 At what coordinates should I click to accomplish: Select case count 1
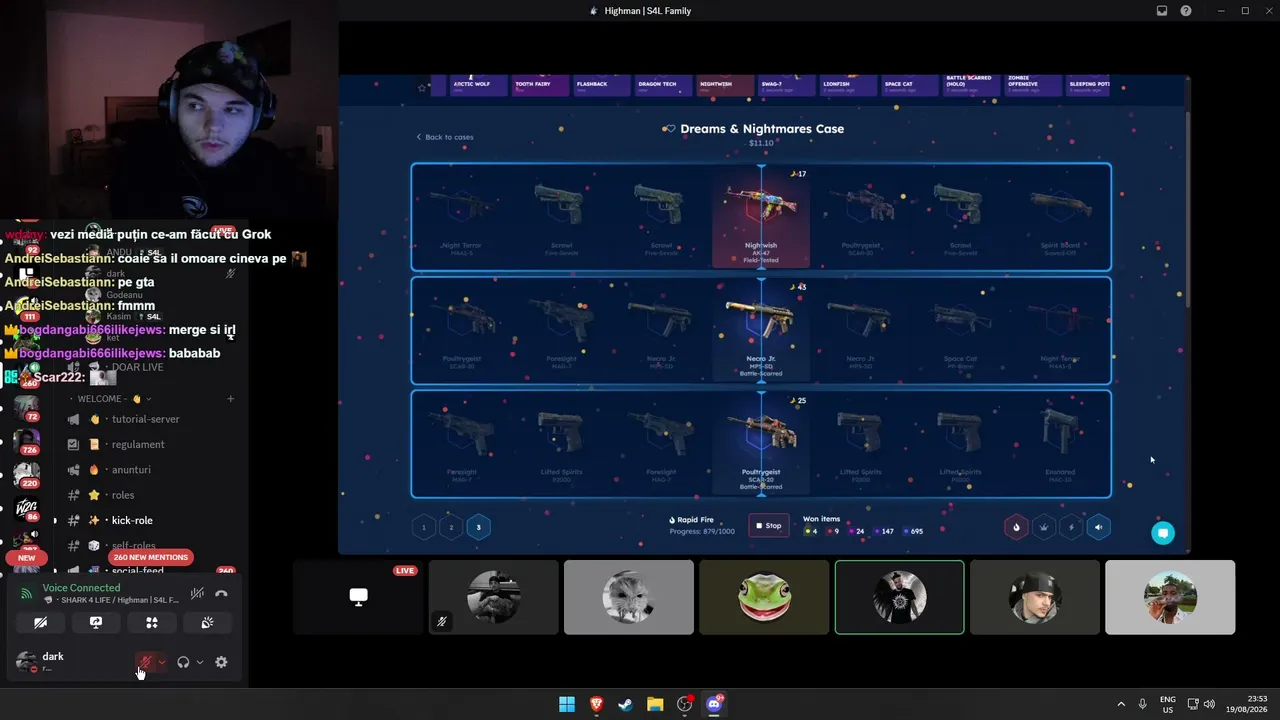tap(424, 527)
